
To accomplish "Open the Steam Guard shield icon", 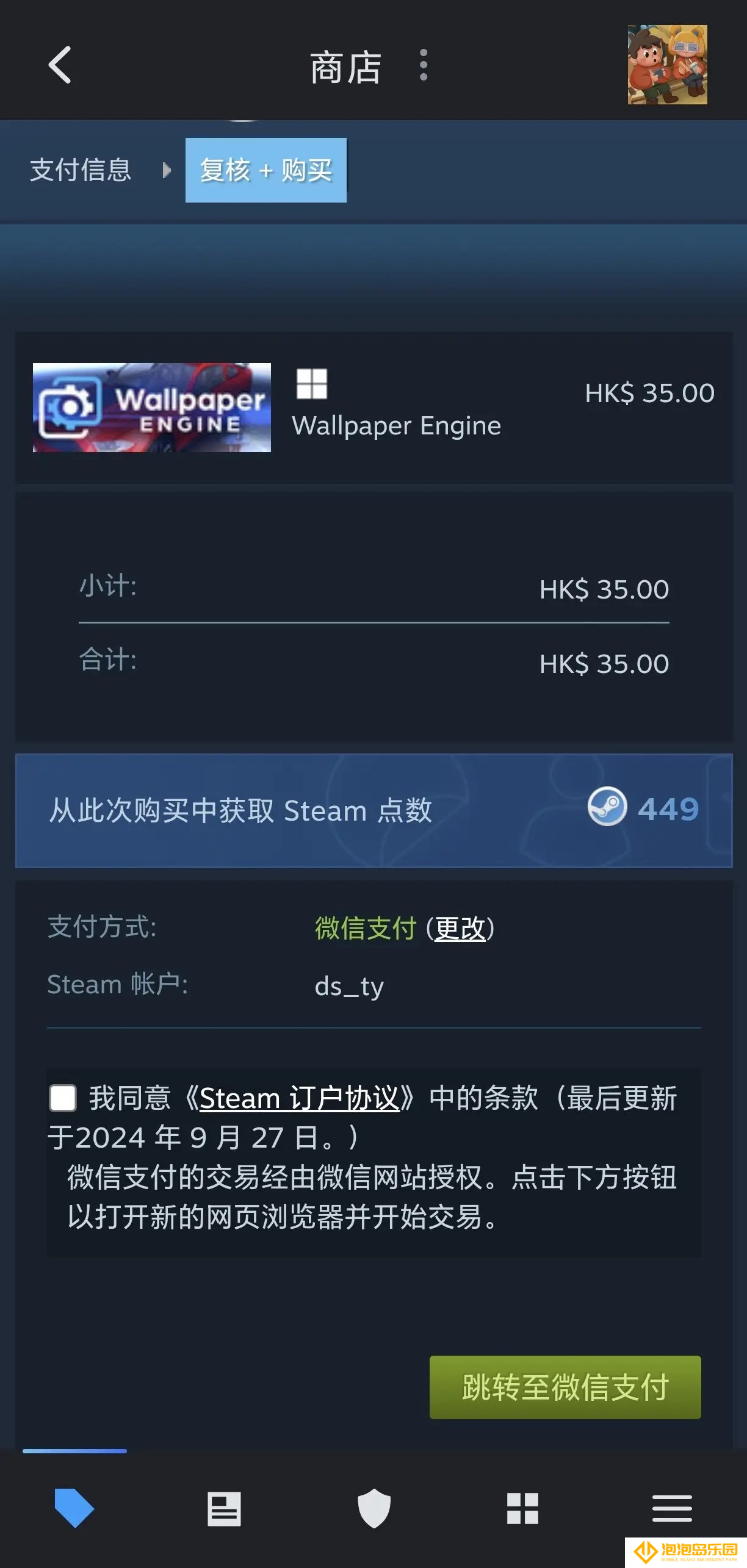I will pos(374,1508).
